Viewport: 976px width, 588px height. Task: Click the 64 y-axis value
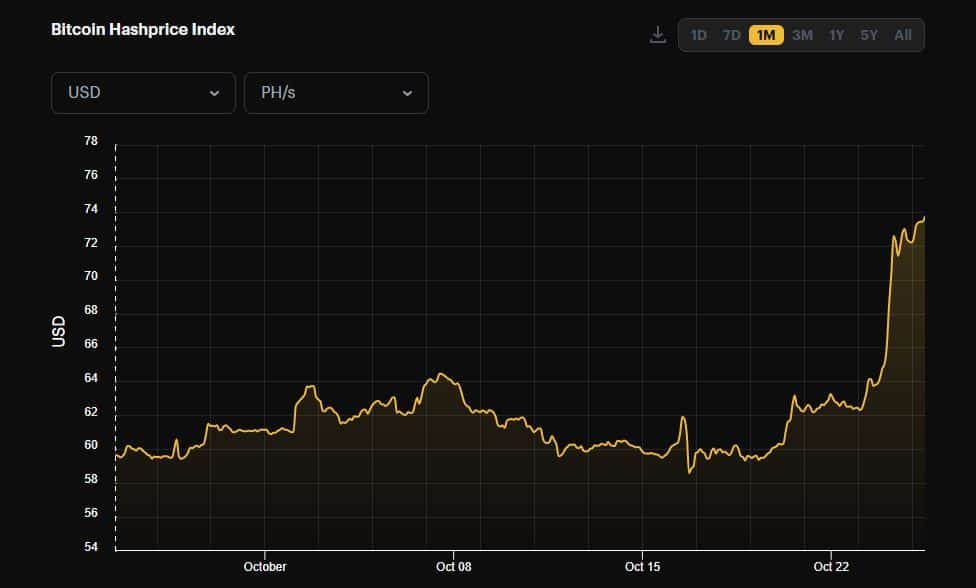(x=91, y=378)
